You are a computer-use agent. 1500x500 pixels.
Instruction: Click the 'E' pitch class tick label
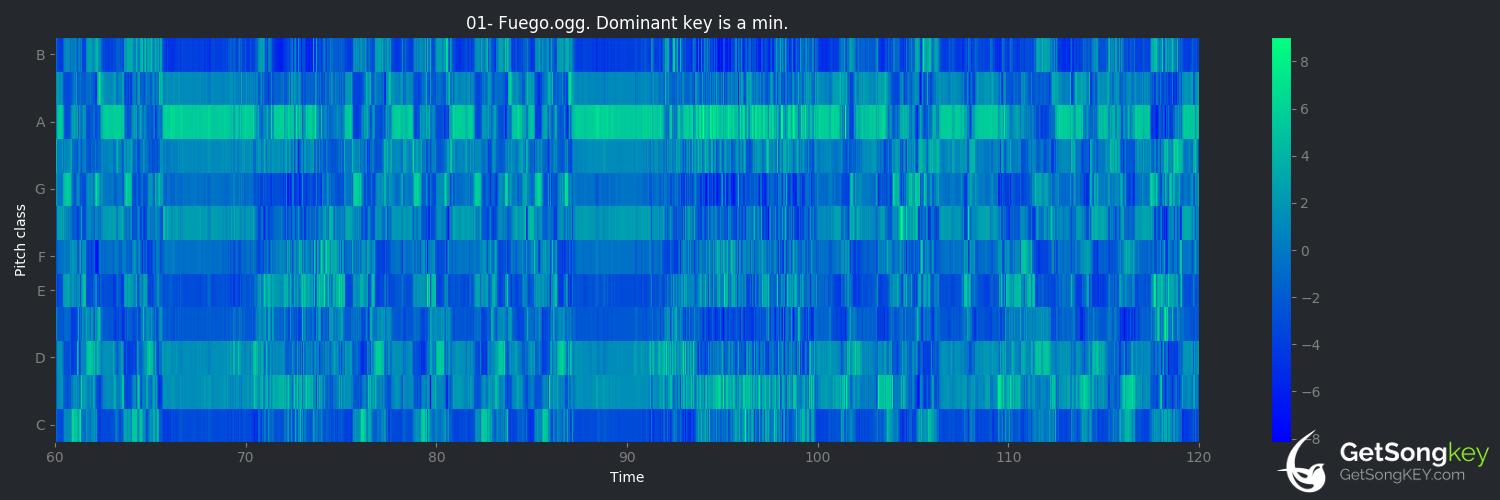42,290
